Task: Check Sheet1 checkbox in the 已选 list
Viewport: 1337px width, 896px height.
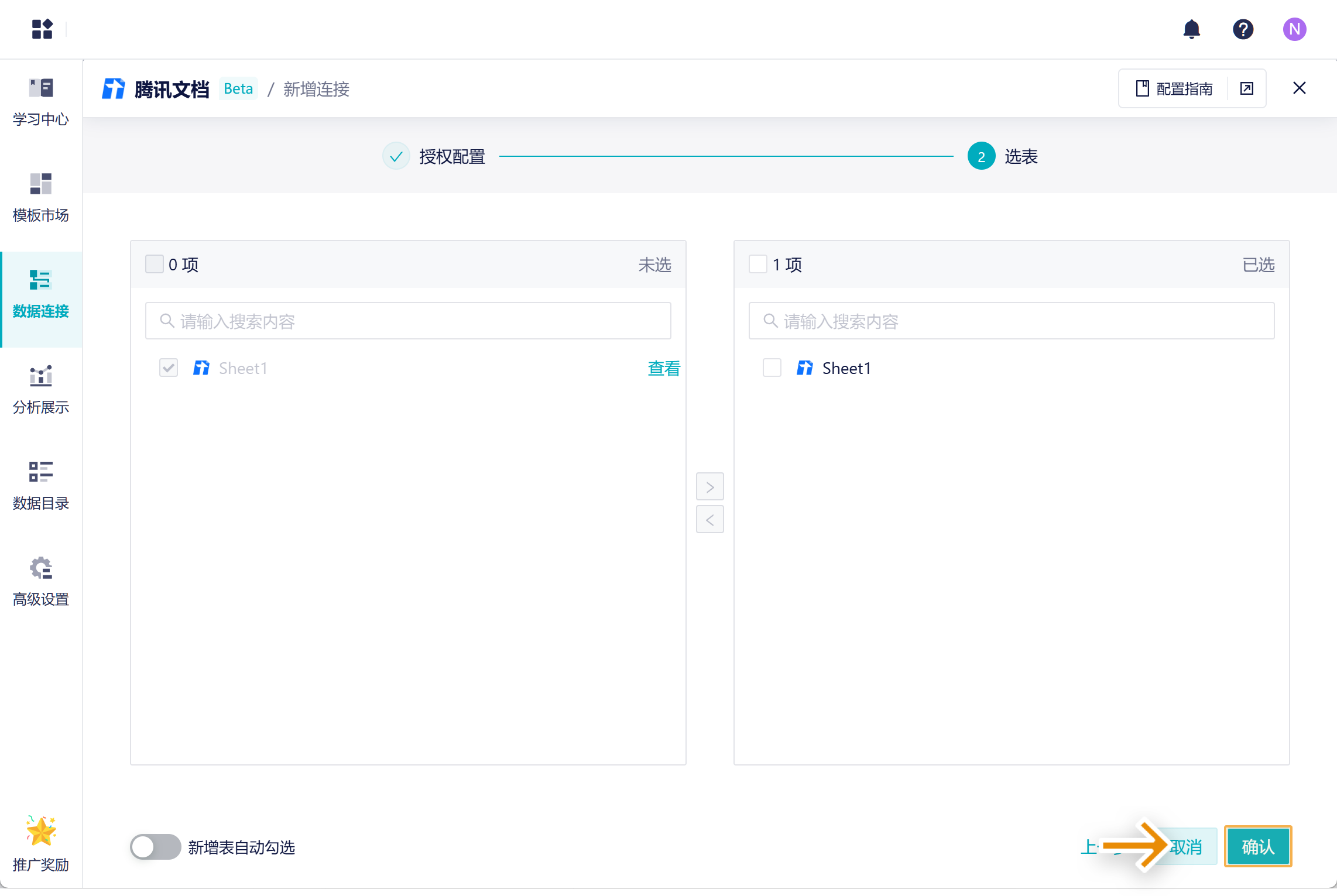Action: 772,368
